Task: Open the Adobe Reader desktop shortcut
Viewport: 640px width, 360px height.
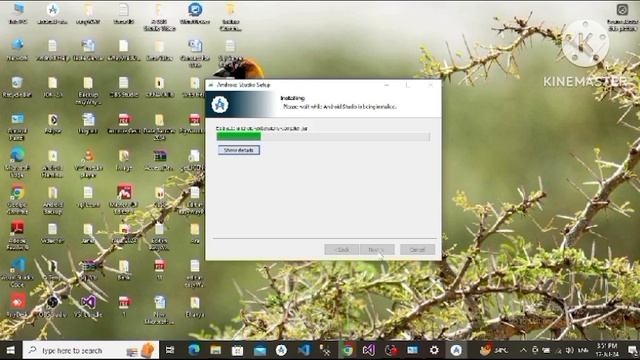Action: point(18,236)
